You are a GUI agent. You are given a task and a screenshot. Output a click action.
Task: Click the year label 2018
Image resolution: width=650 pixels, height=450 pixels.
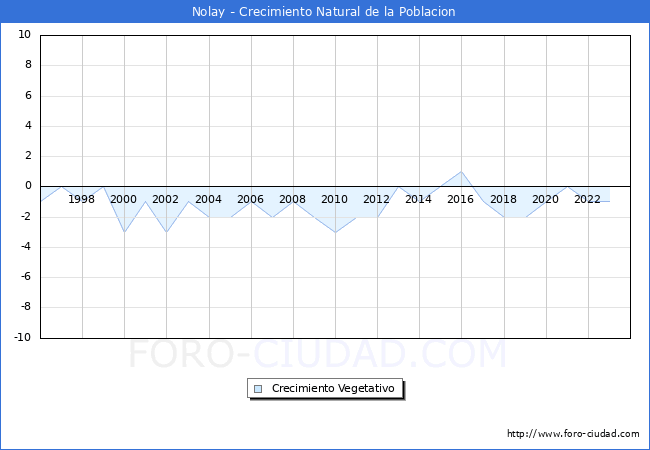[504, 199]
